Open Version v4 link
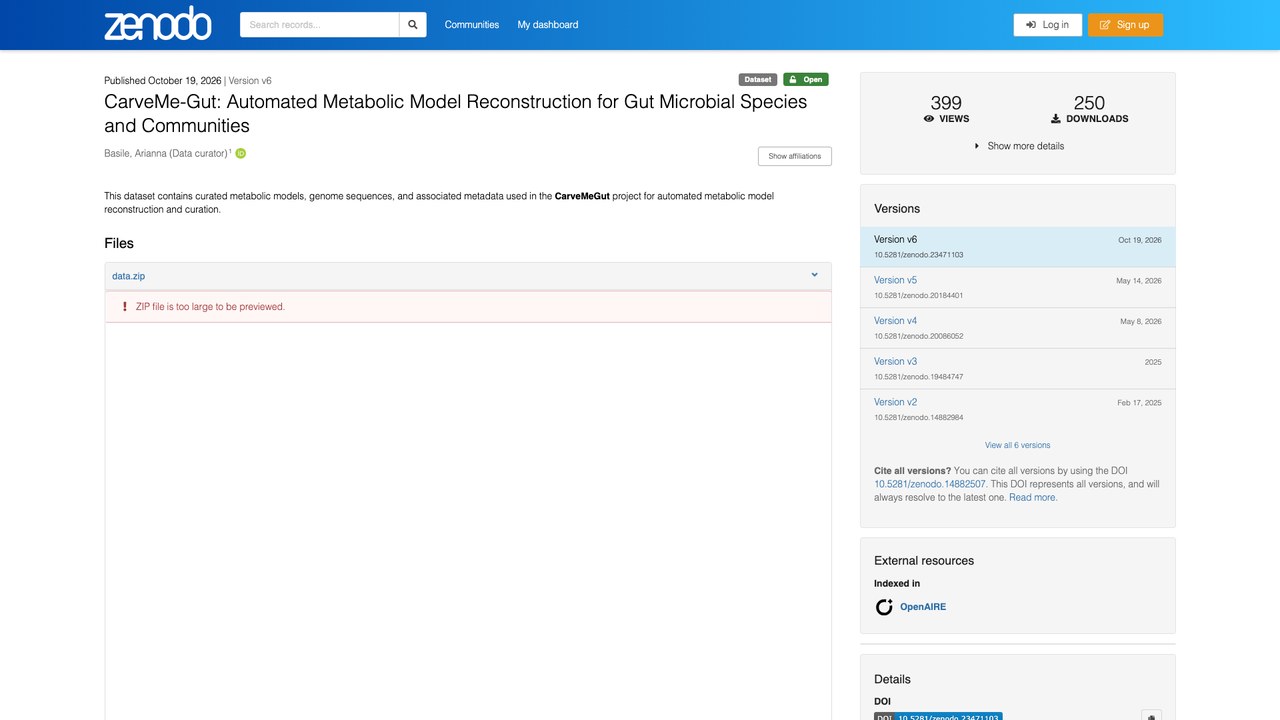 point(895,321)
